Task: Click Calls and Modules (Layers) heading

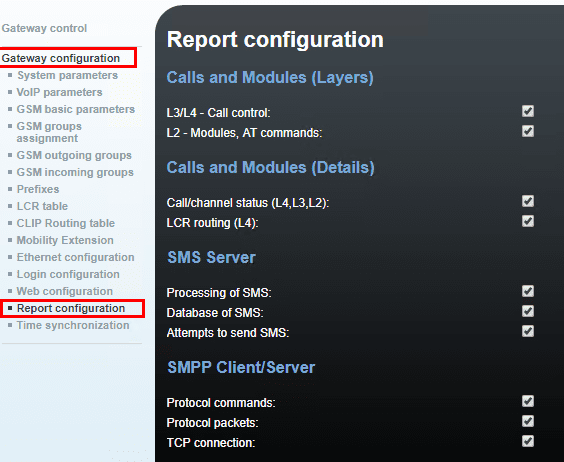Action: (x=270, y=78)
